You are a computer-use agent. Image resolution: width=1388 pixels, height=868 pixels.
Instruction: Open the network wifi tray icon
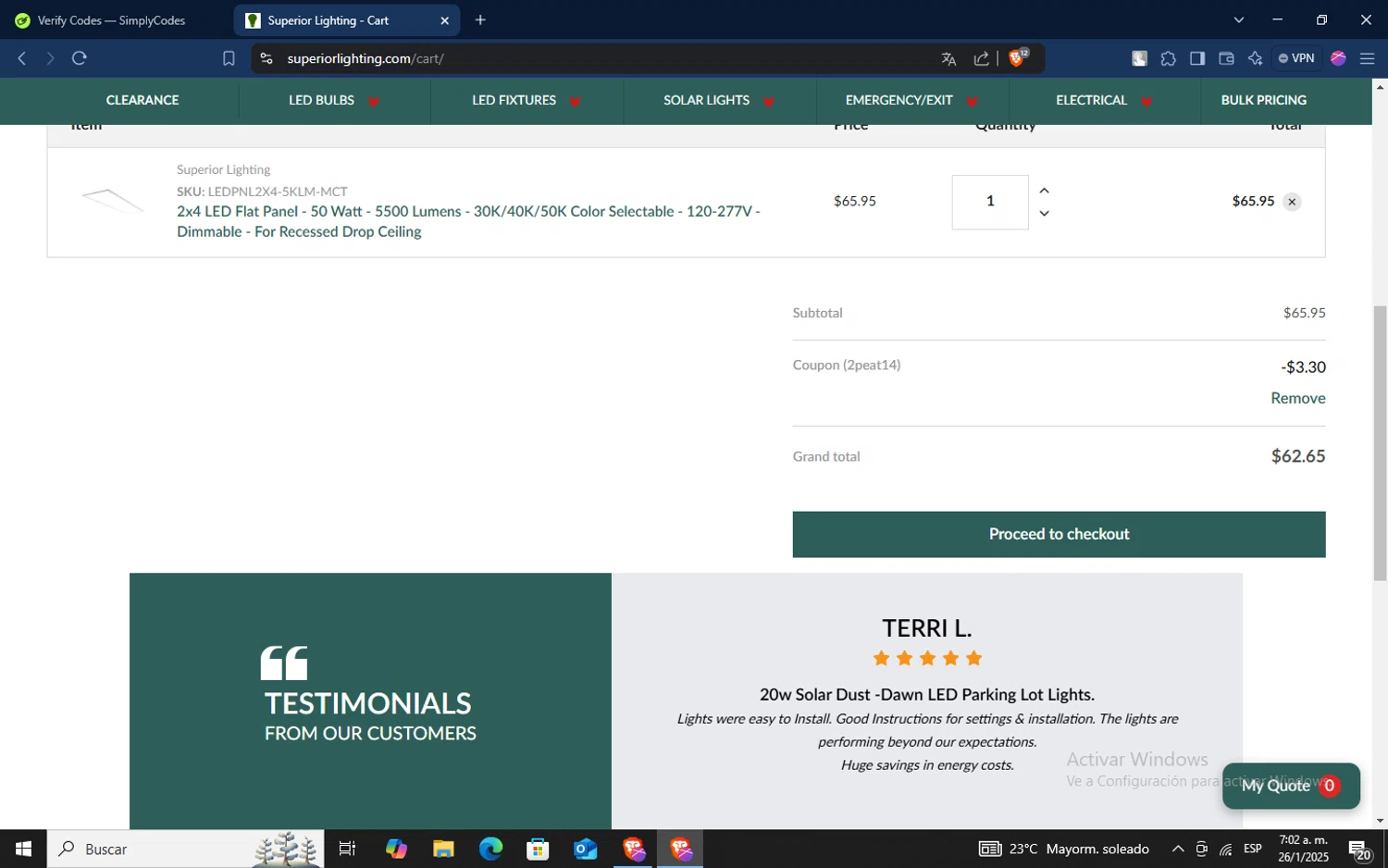[1225, 849]
